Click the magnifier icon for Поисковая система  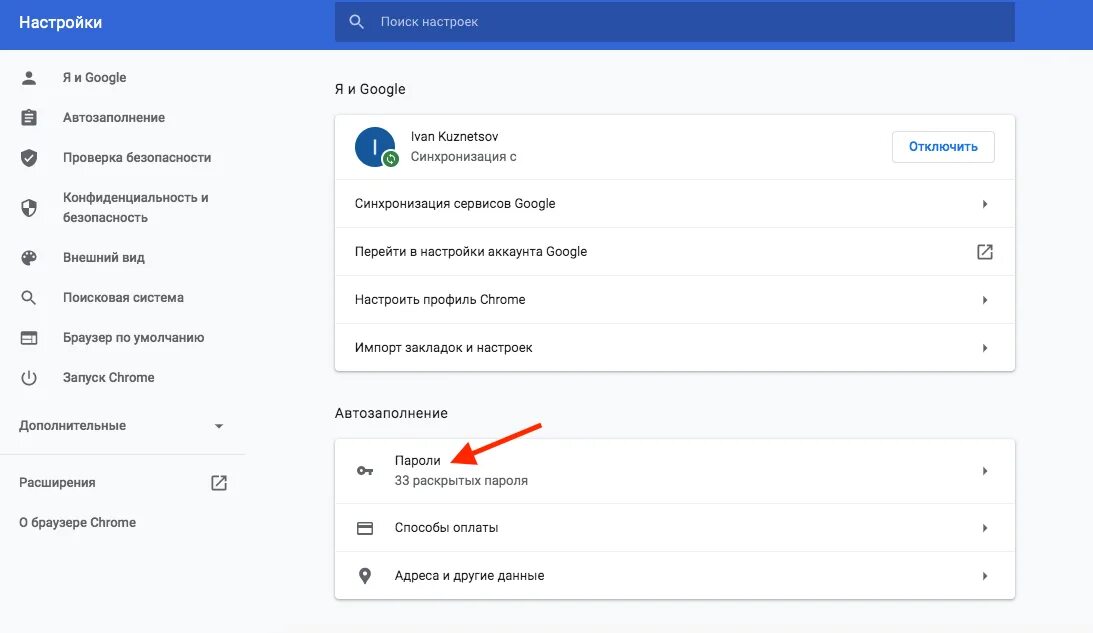[29, 298]
